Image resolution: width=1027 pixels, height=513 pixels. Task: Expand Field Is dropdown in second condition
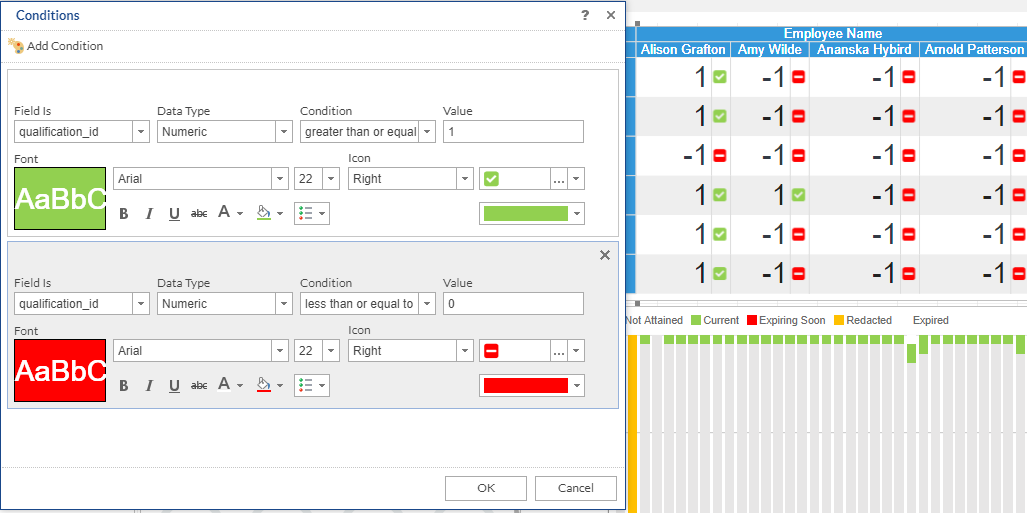tap(141, 303)
